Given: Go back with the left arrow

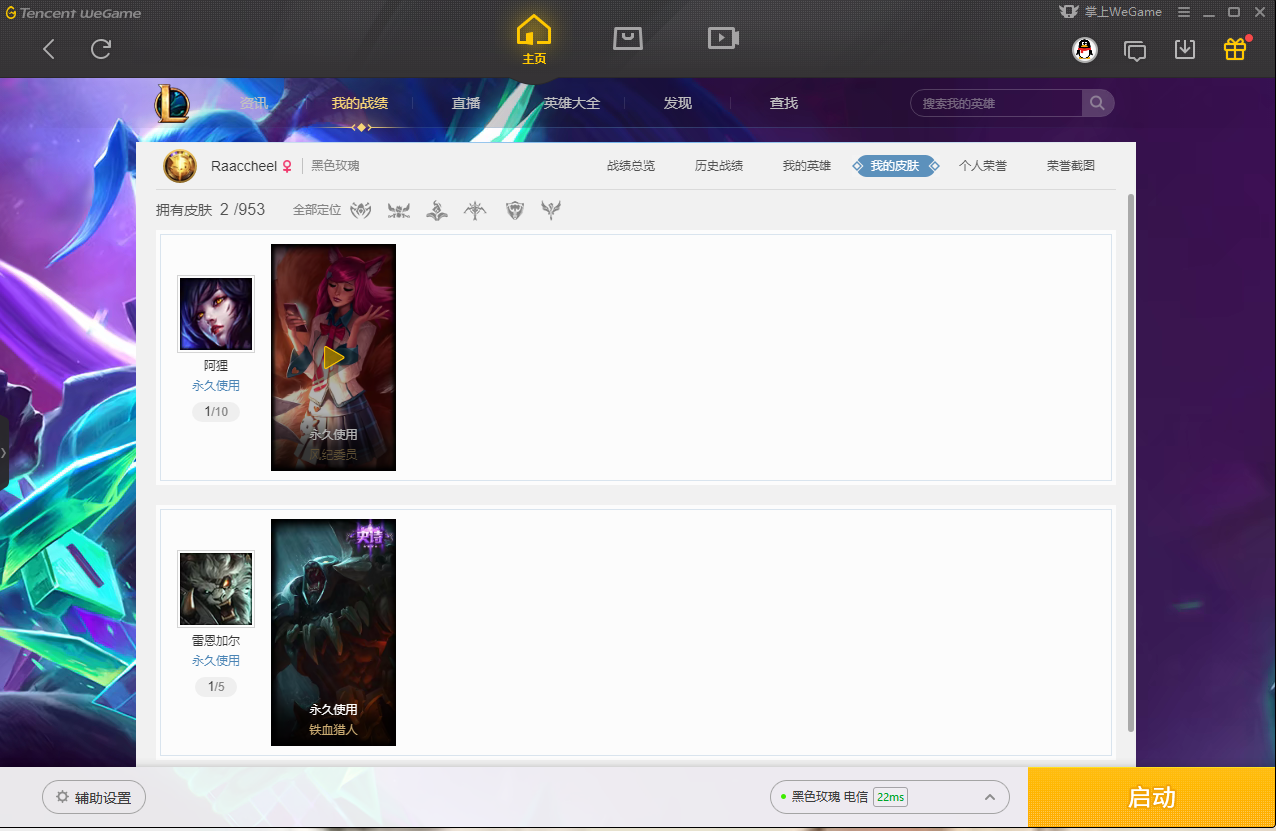Looking at the screenshot, I should click(49, 49).
